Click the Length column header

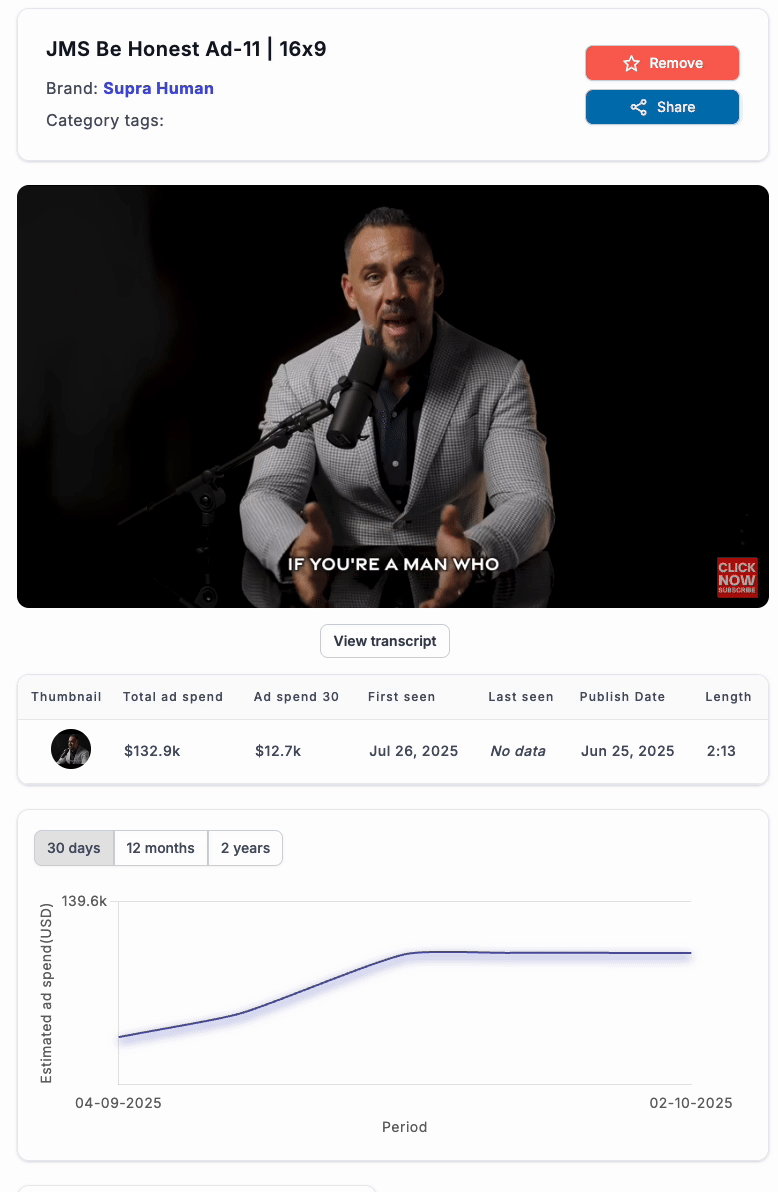(x=728, y=697)
